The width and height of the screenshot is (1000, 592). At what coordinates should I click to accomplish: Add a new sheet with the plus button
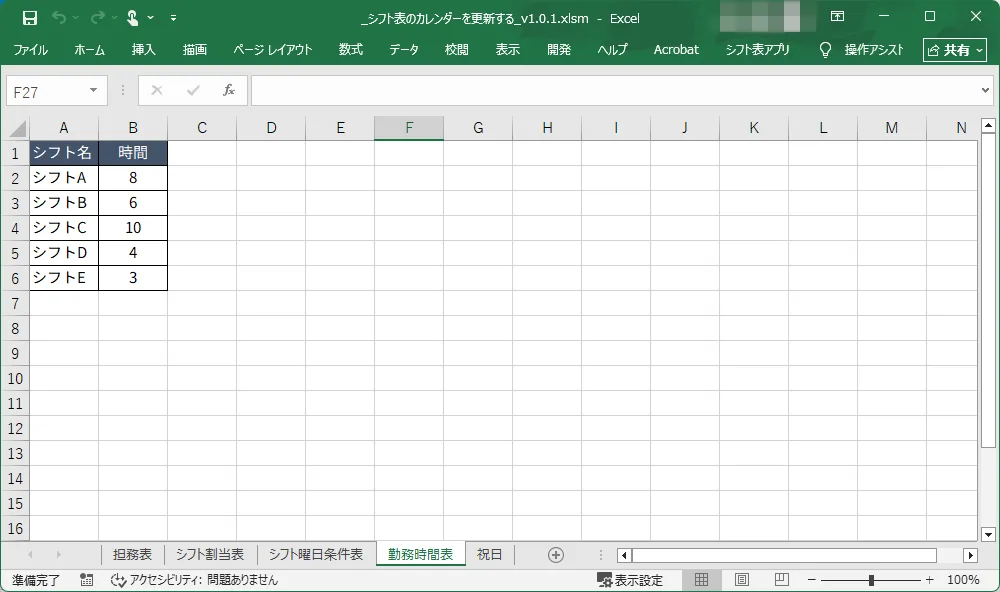(x=556, y=553)
